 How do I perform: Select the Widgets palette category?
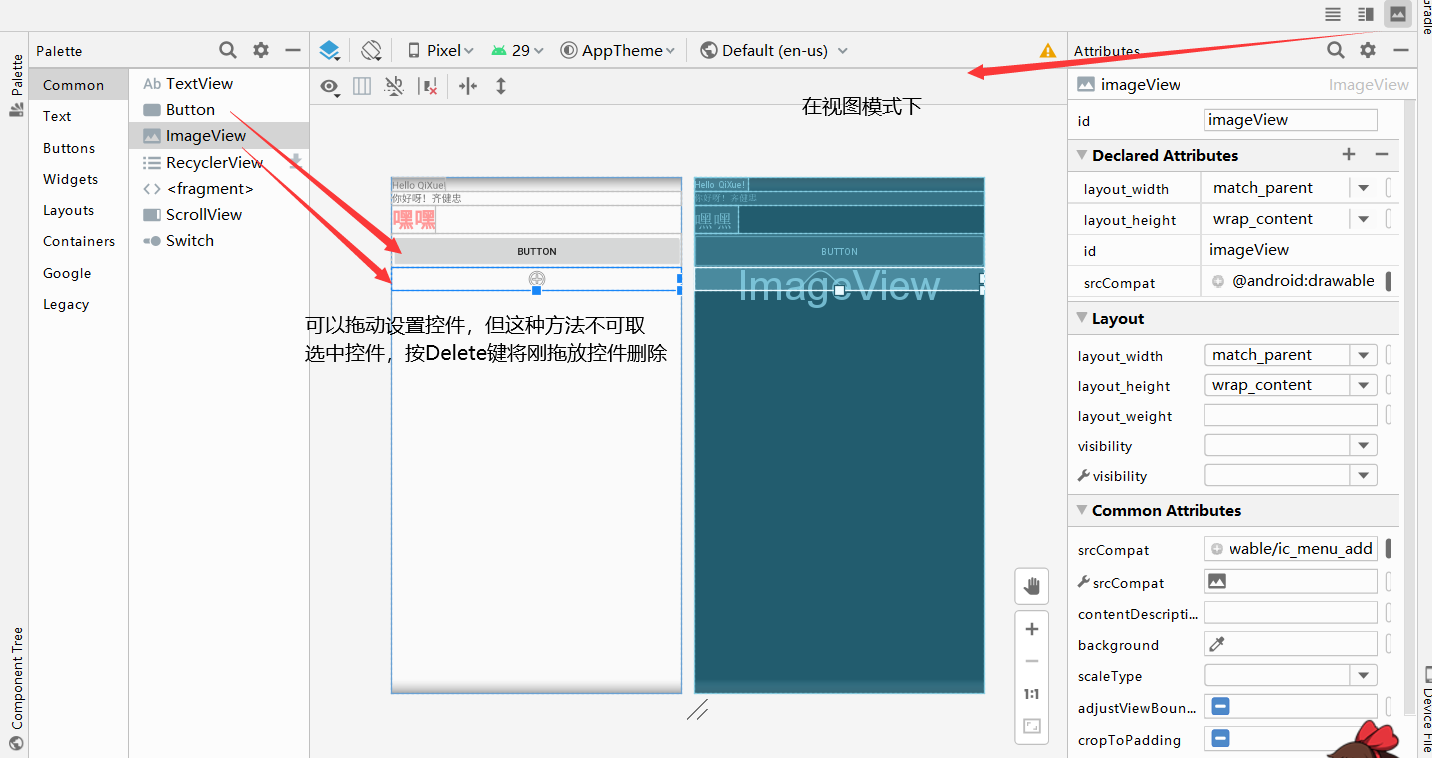click(78, 179)
